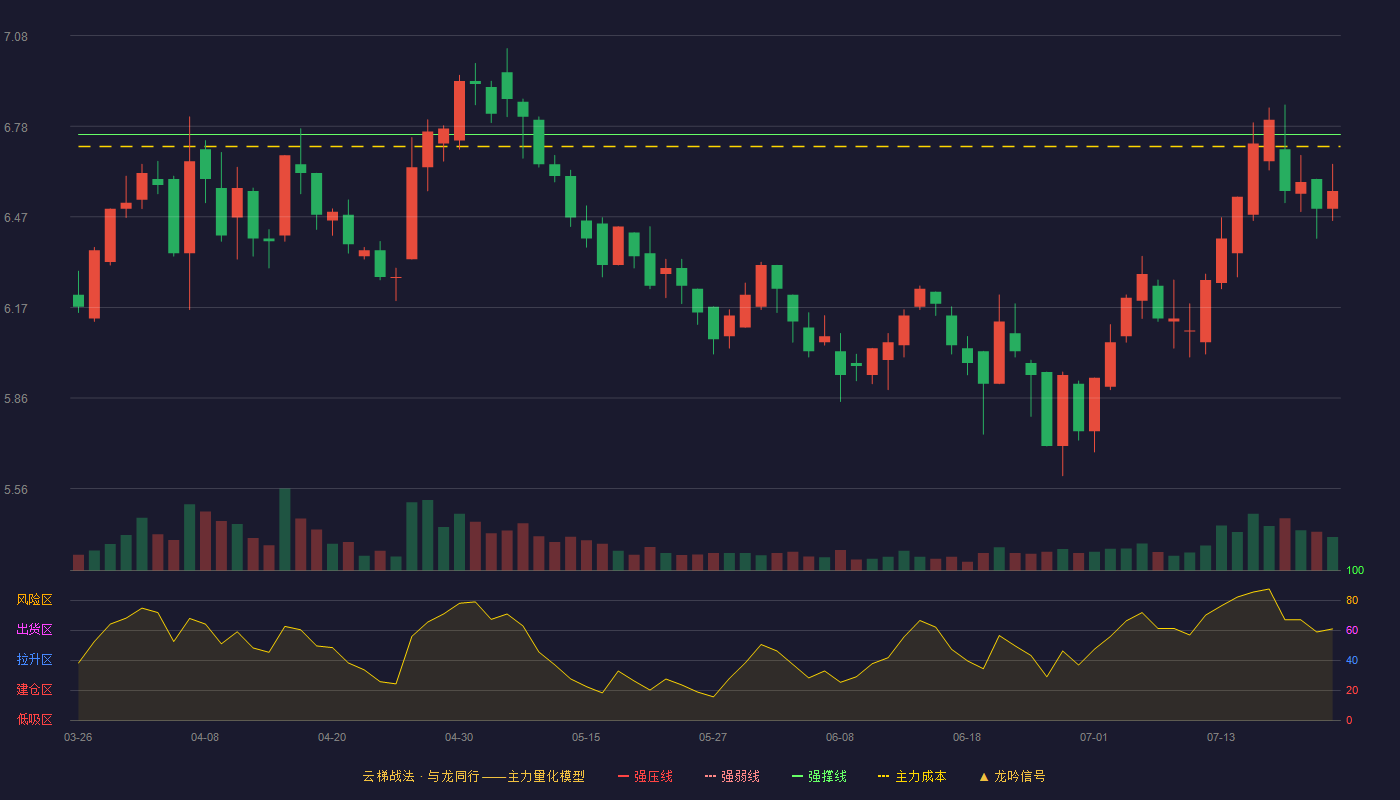Click the 07-13 date label
This screenshot has height=800, width=1400.
[1221, 737]
